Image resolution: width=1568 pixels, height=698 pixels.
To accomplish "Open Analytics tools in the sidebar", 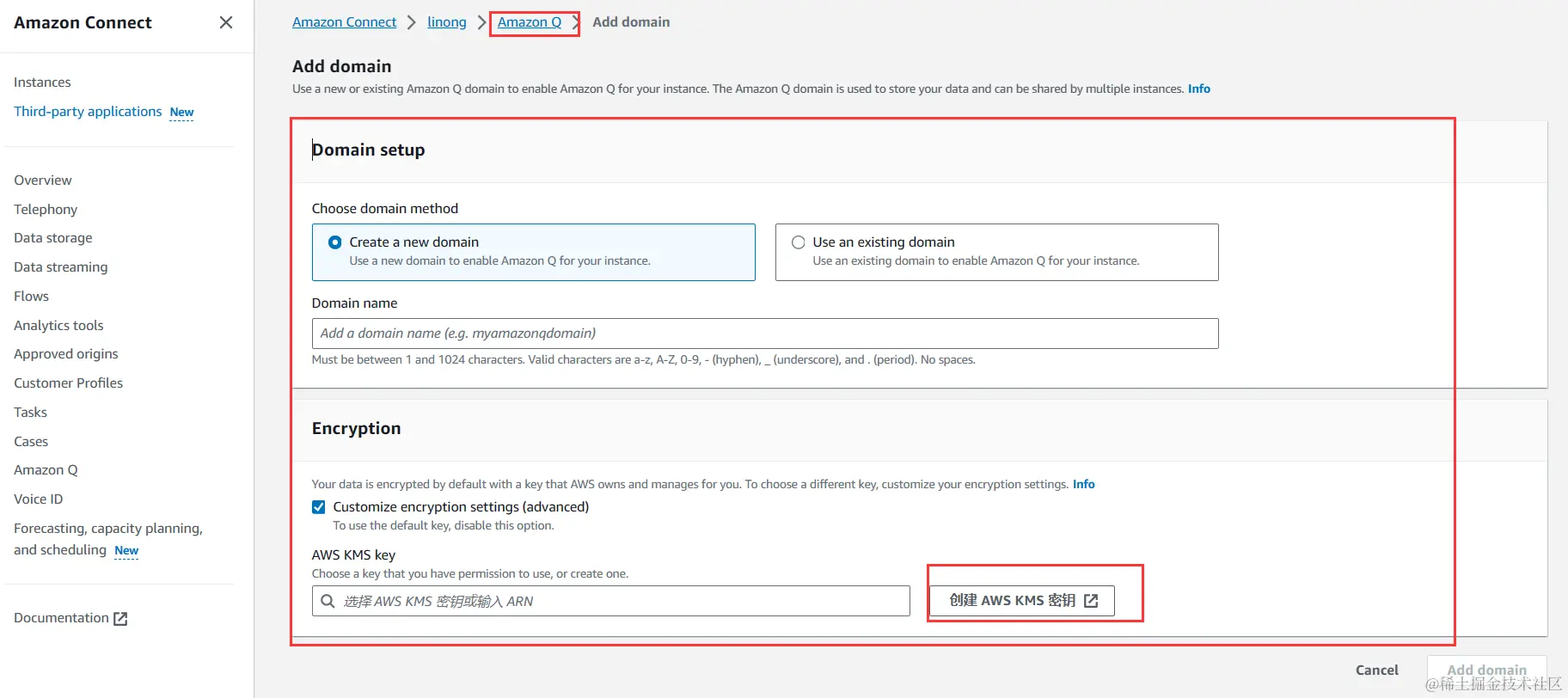I will click(x=58, y=326).
